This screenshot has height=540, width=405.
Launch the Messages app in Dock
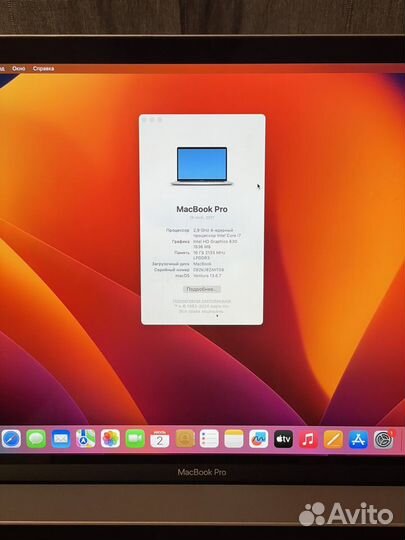[36, 439]
